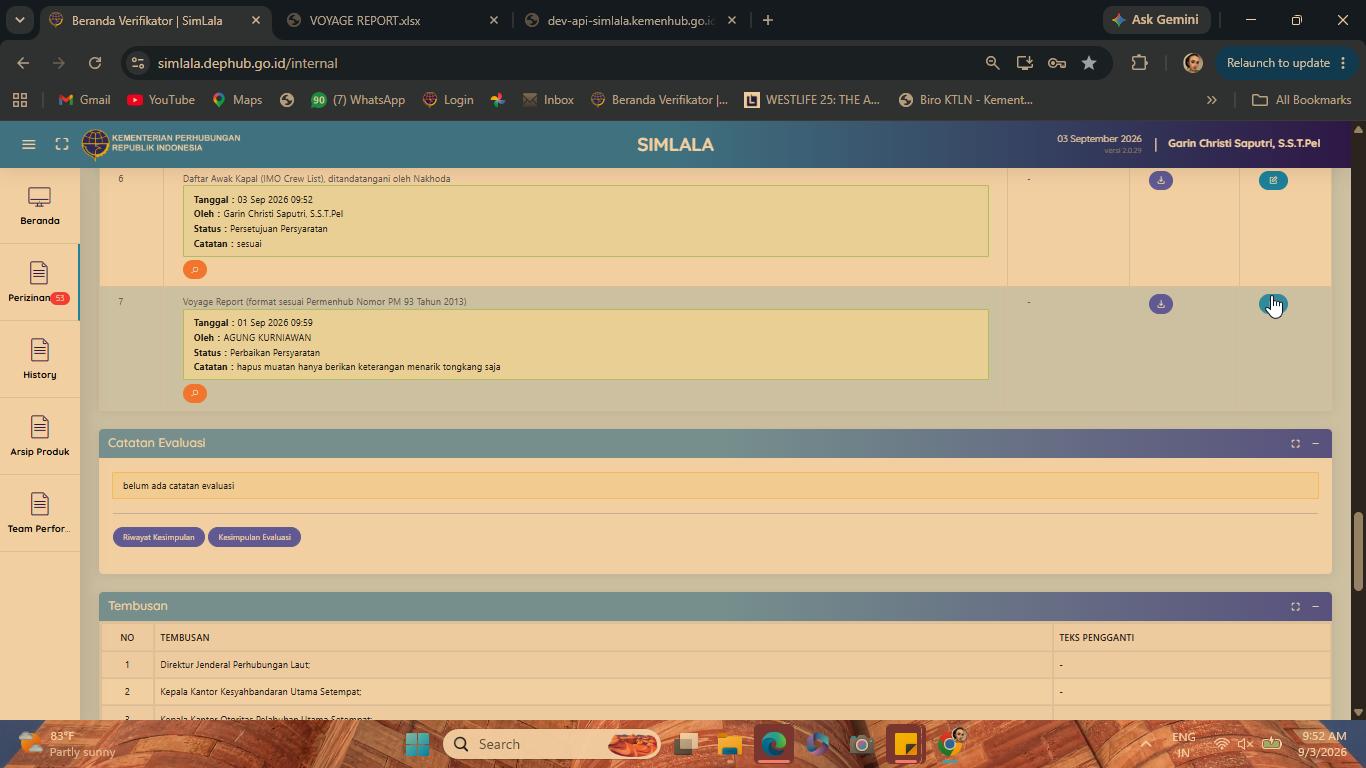Open Arsip Produk sidebar item
The height and width of the screenshot is (768, 1366).
(x=39, y=437)
